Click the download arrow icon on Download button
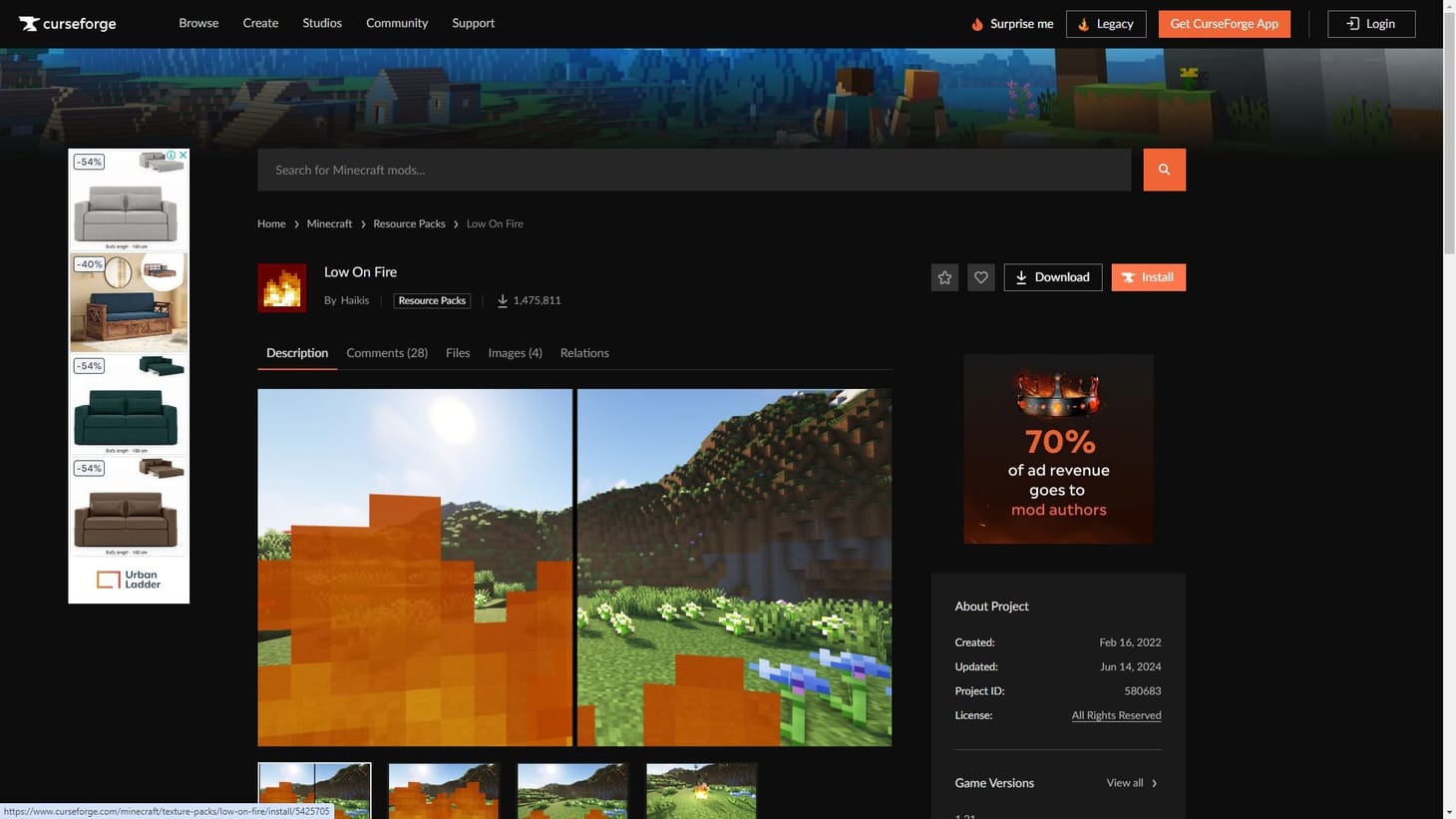The image size is (1456, 819). pyautogui.click(x=1022, y=276)
